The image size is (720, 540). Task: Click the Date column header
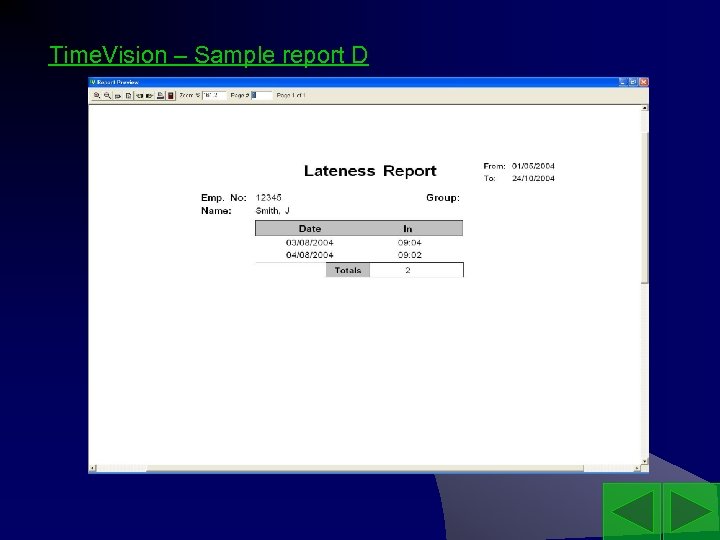point(310,229)
